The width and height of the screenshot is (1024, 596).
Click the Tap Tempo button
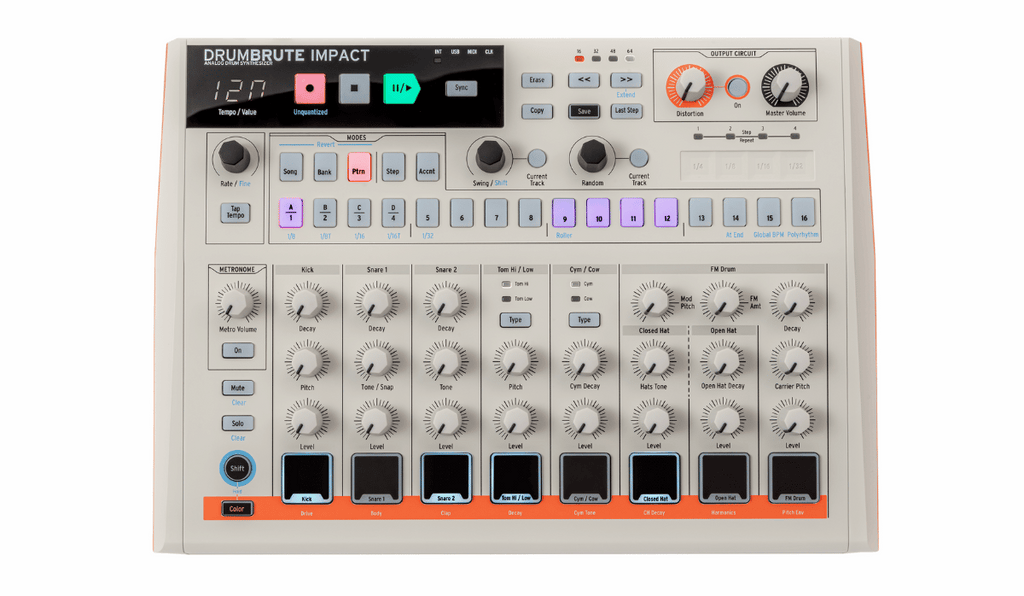(x=235, y=213)
